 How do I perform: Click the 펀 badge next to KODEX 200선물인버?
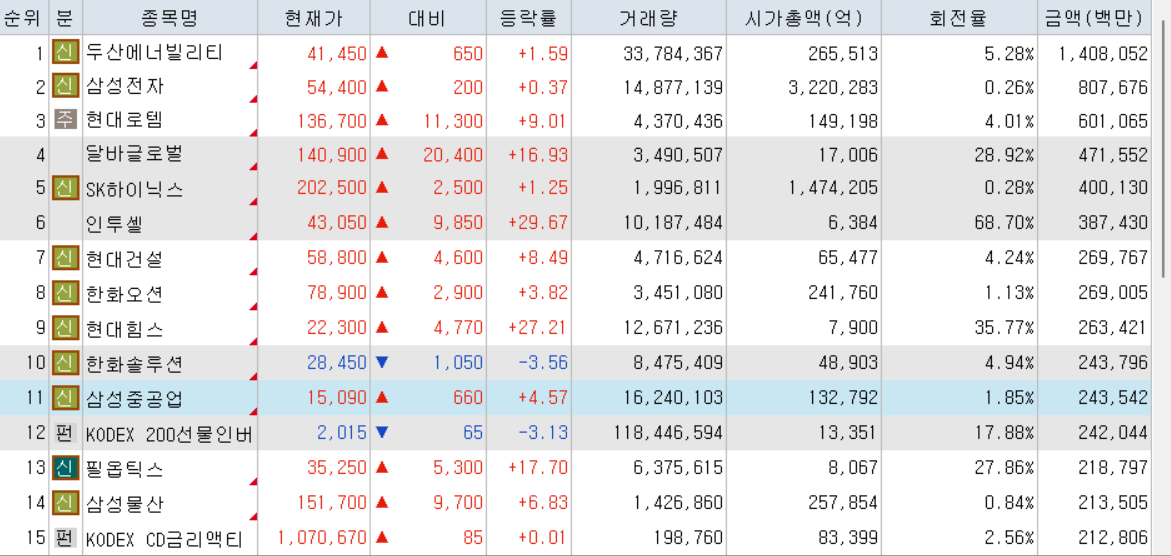[x=65, y=433]
